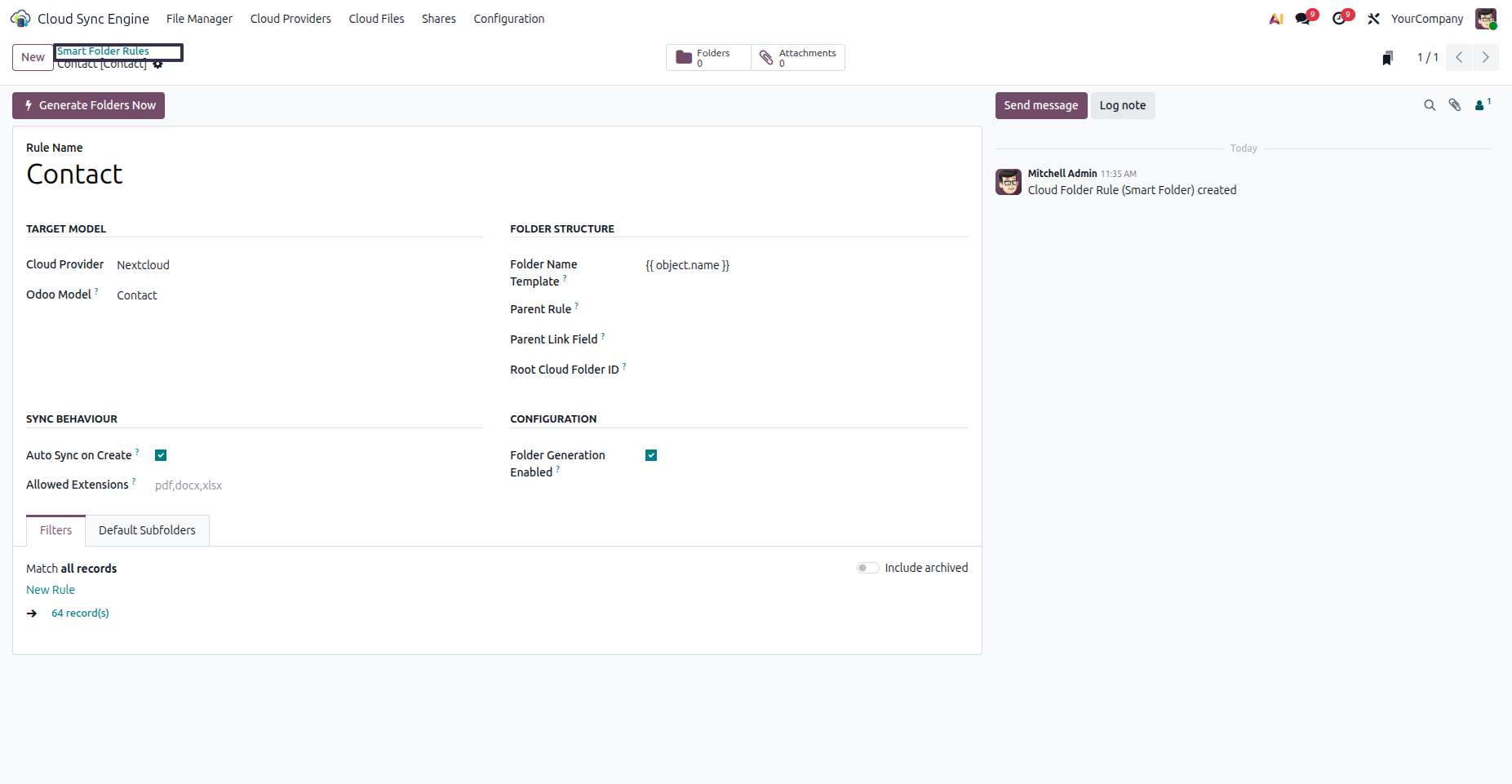Open the YourCompany switcher
The width and height of the screenshot is (1512, 784).
click(1427, 19)
